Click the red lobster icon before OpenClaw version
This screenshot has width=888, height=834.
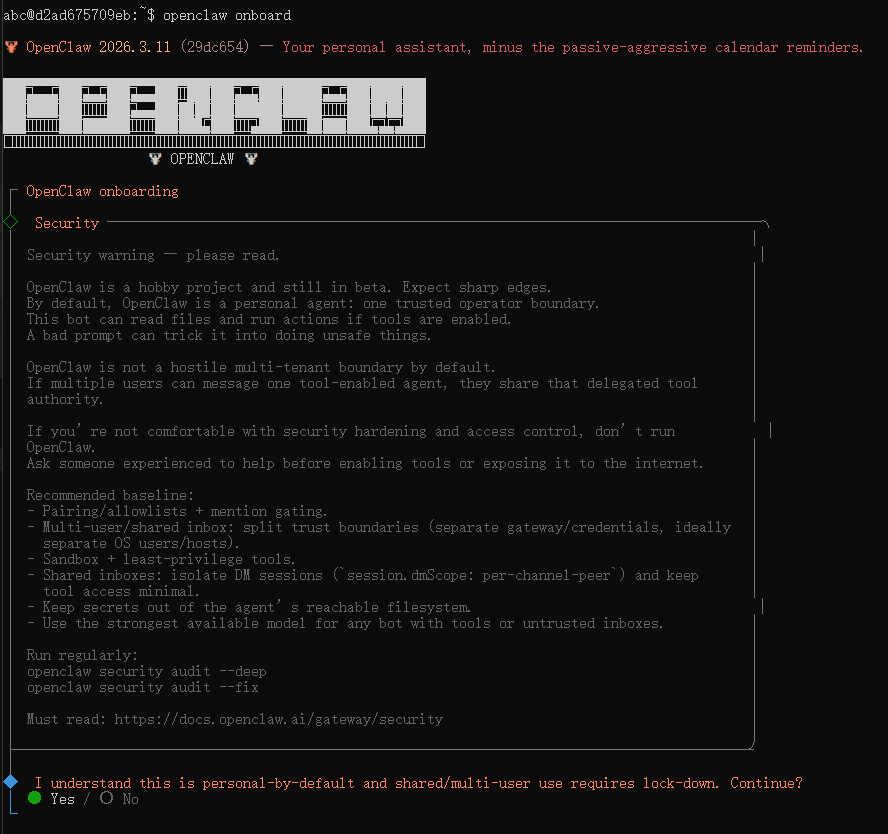point(11,47)
